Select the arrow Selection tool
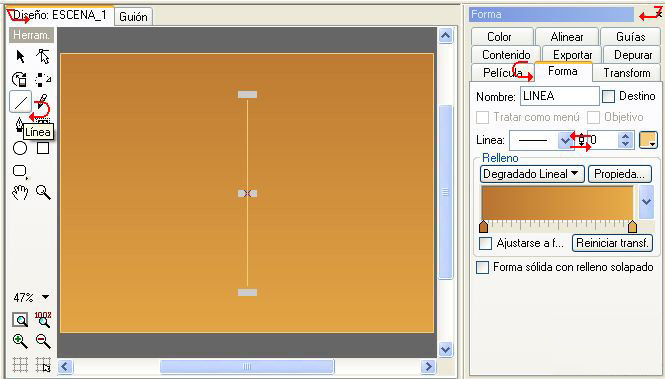665x379 pixels. tap(20, 56)
